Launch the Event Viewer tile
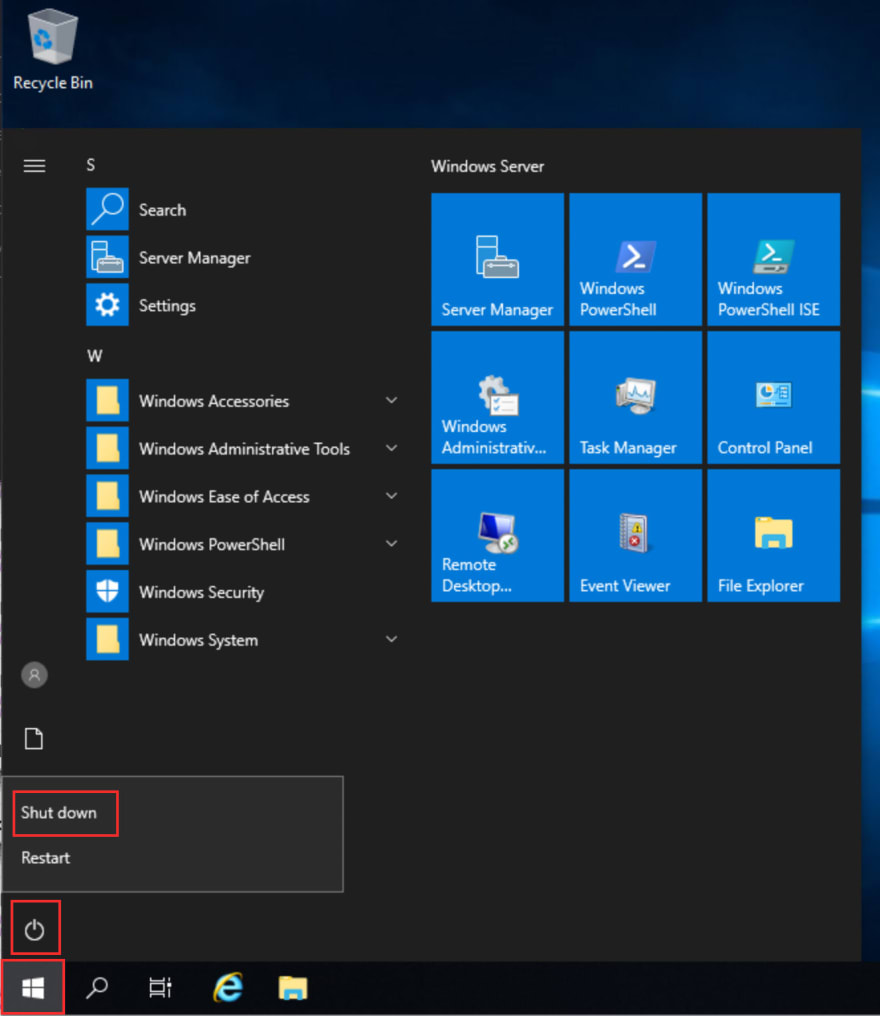The height and width of the screenshot is (1016, 880). click(635, 535)
